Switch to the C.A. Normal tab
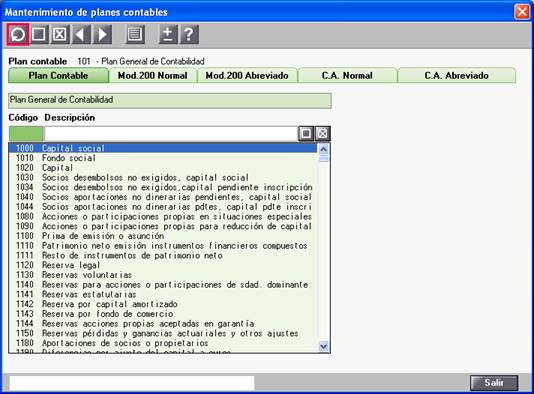534x394 pixels. (x=347, y=76)
